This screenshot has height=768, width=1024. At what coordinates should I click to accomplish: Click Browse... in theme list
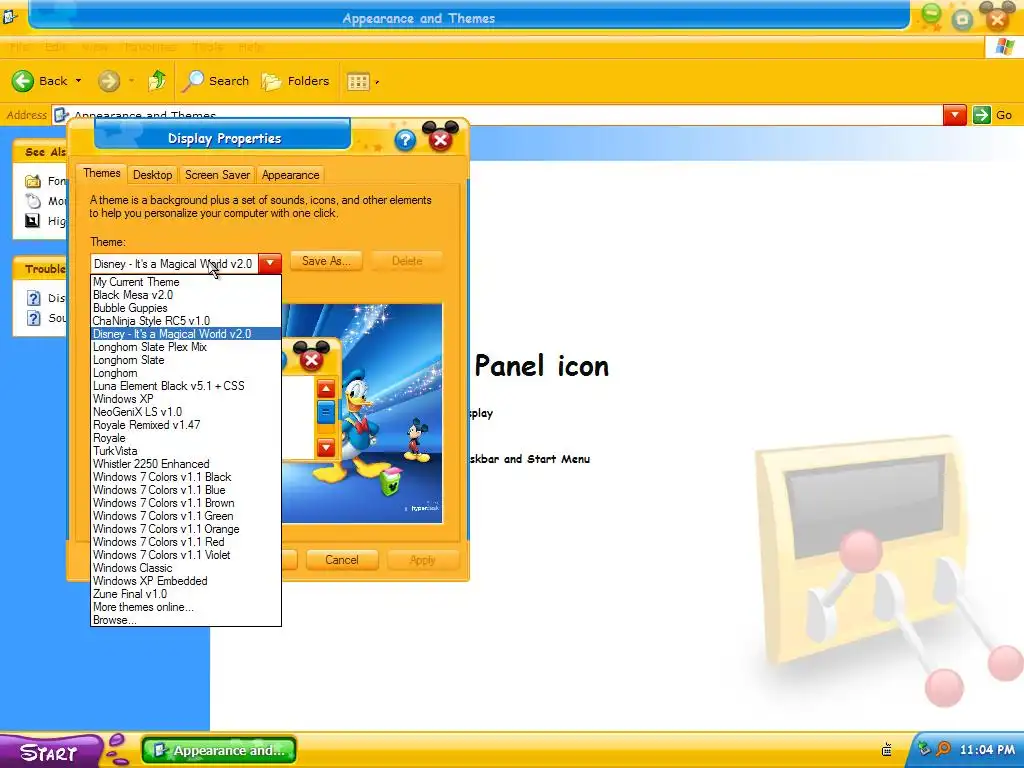coord(186,620)
